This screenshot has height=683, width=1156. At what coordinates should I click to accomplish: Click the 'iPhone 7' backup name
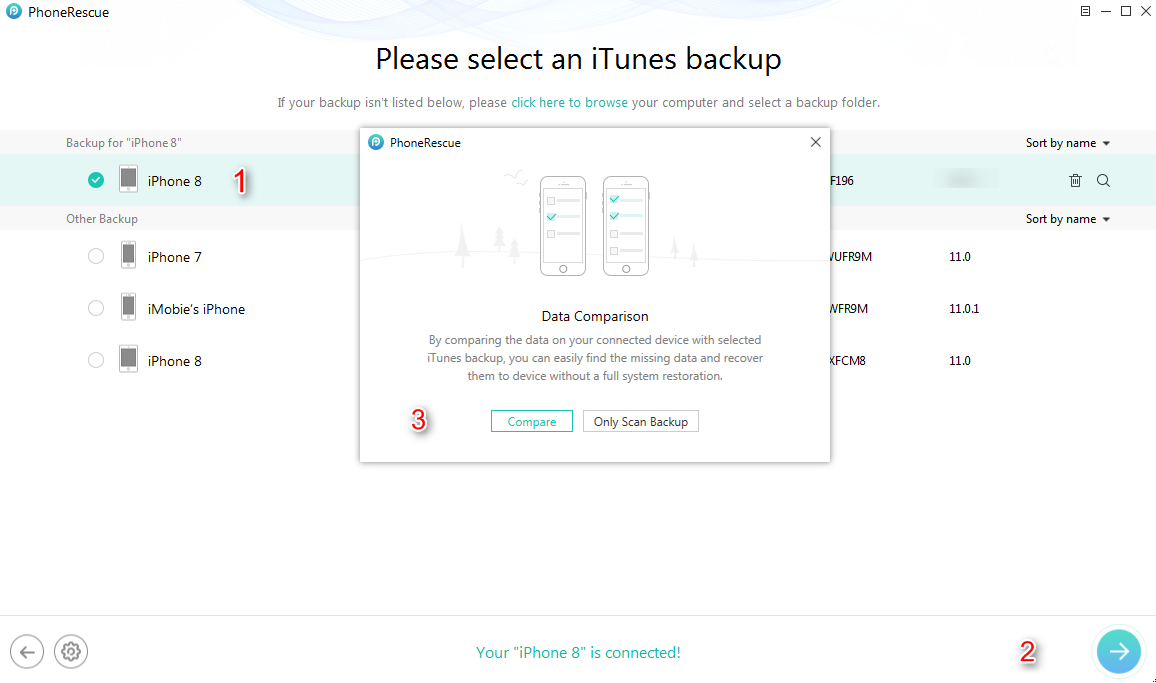[175, 257]
